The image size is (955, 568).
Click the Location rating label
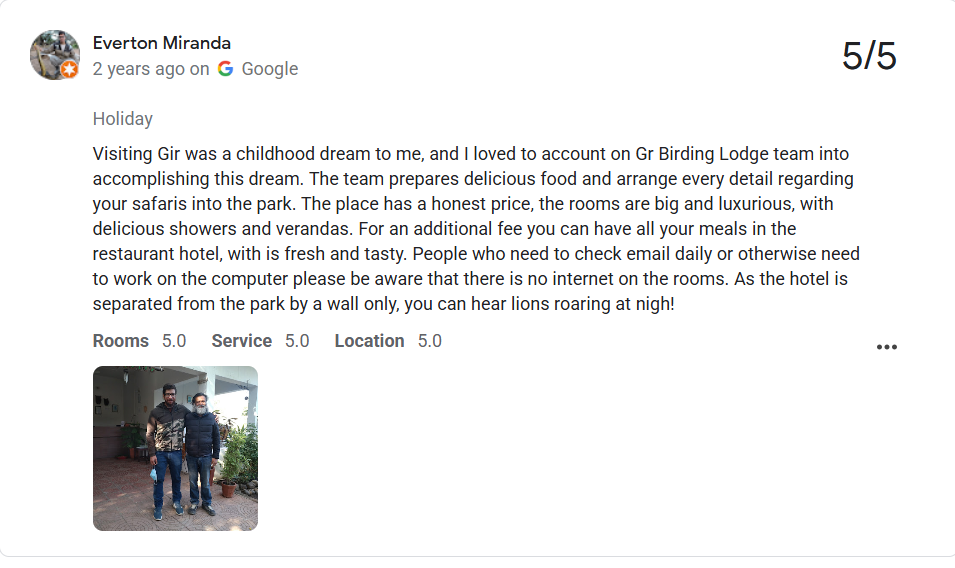(369, 341)
